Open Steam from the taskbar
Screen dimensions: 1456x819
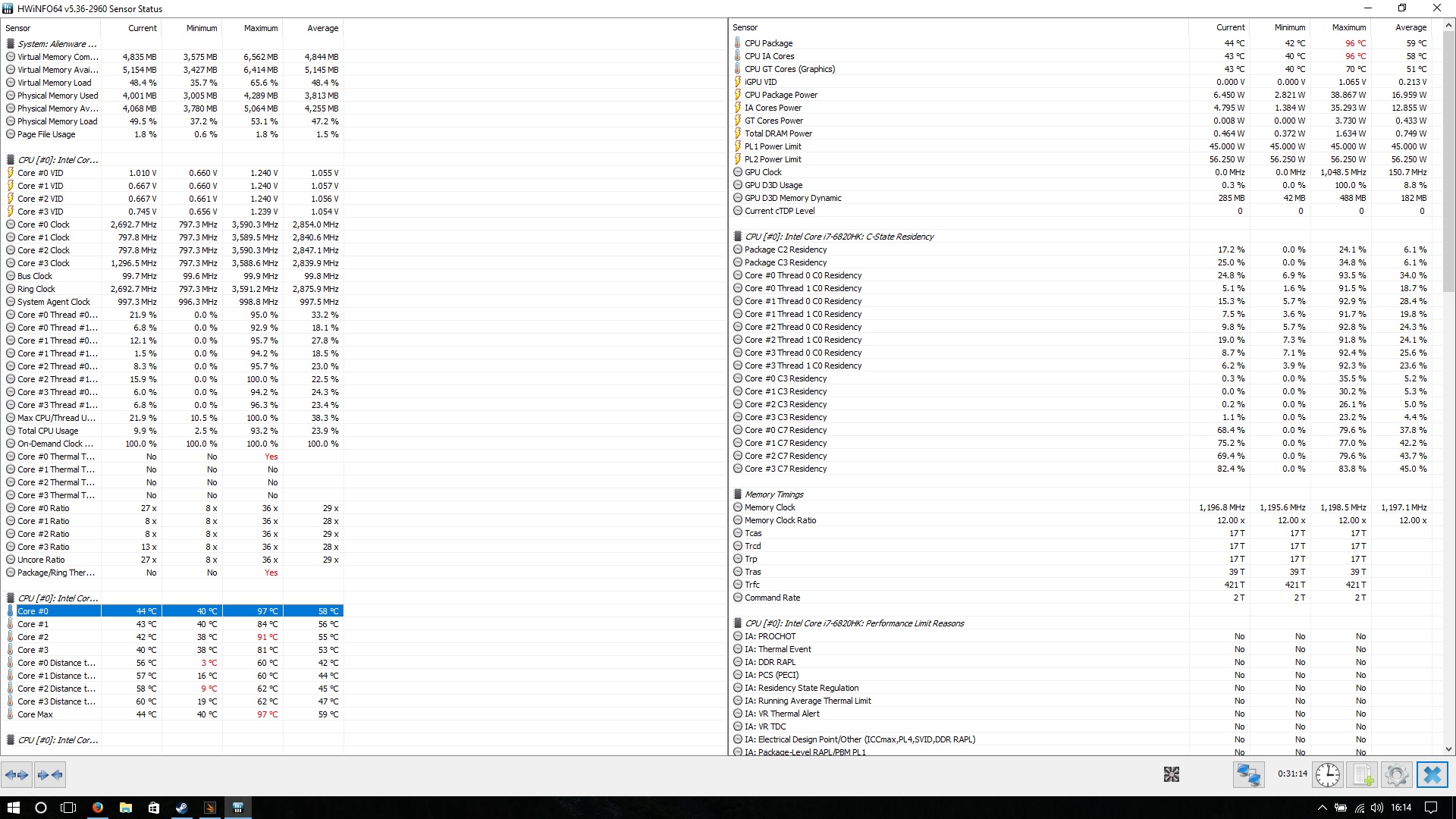tap(182, 808)
